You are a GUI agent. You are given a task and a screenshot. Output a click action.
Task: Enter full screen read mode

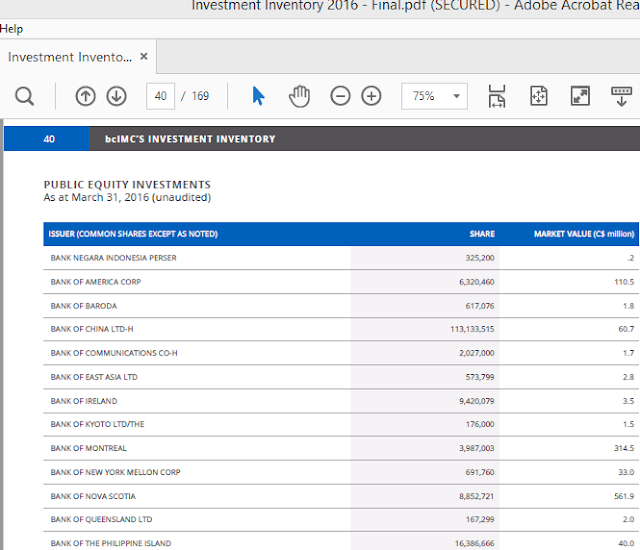pos(580,96)
